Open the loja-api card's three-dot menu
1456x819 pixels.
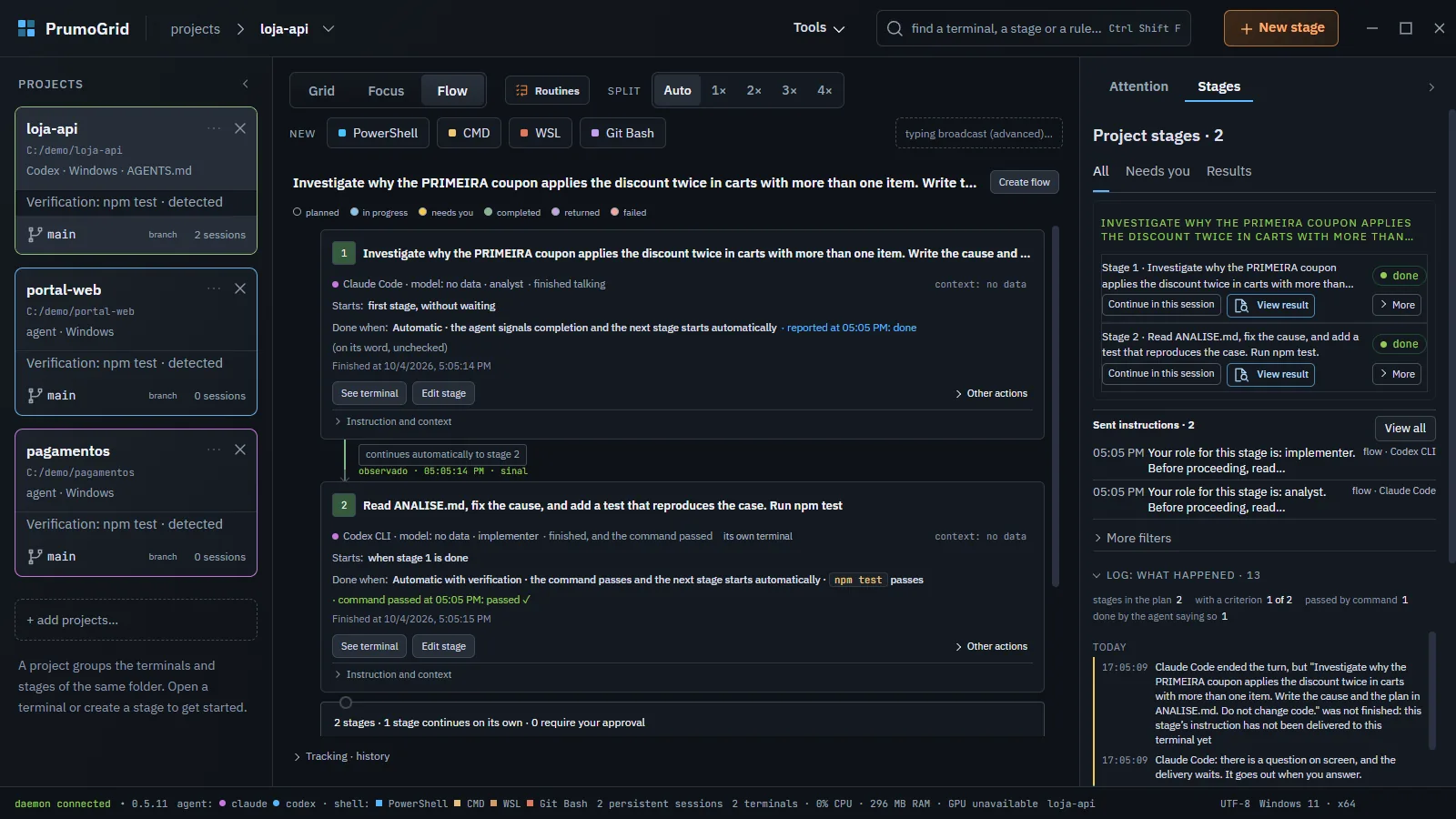click(x=214, y=128)
